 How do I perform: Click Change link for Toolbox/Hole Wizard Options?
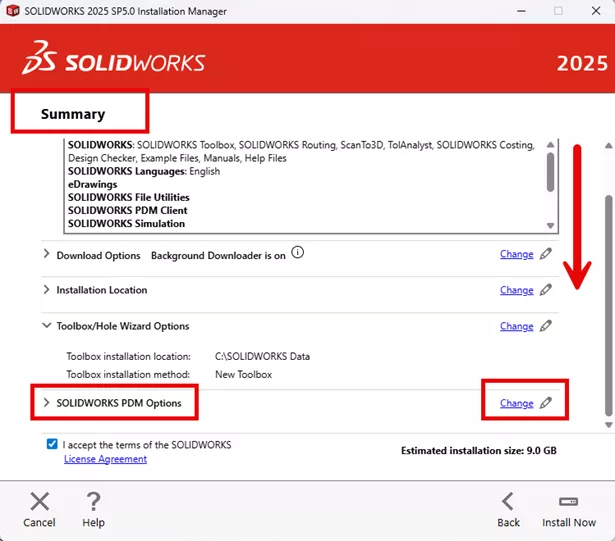pos(517,326)
